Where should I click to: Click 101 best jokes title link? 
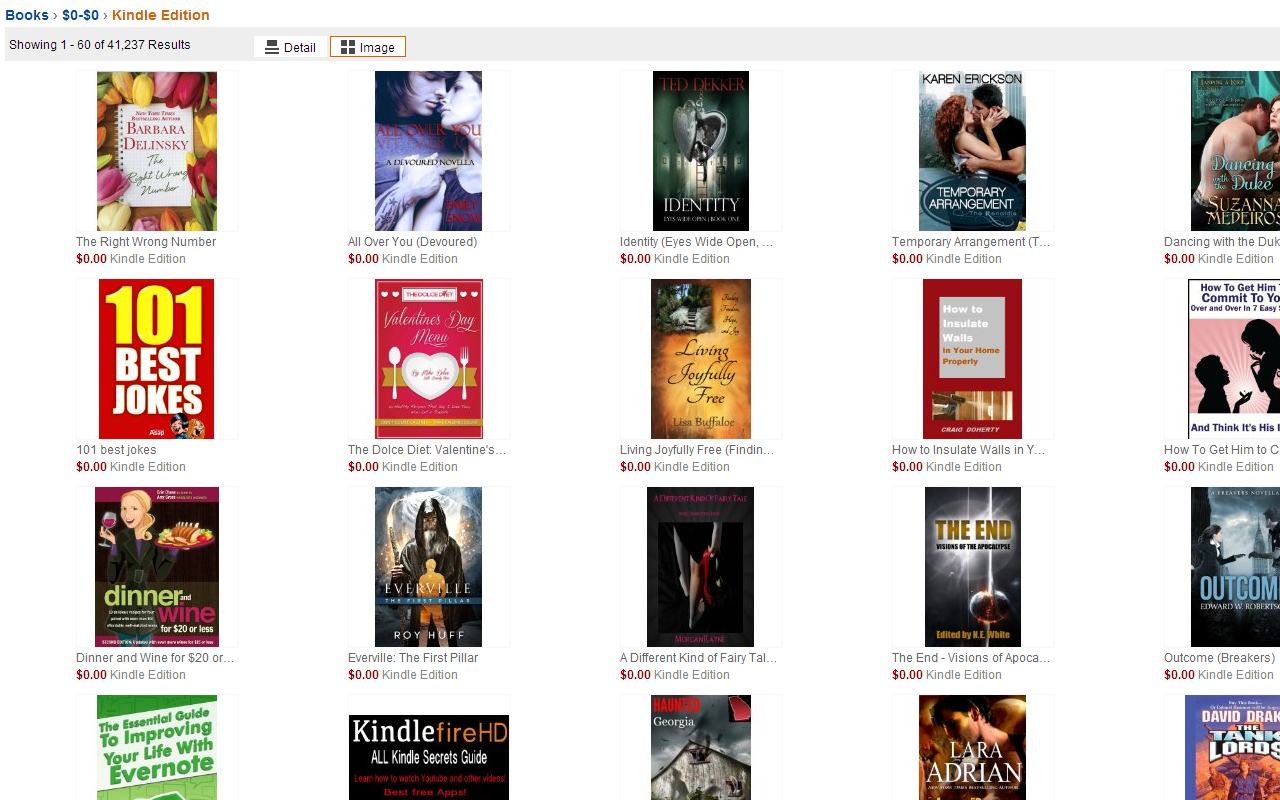tap(116, 450)
